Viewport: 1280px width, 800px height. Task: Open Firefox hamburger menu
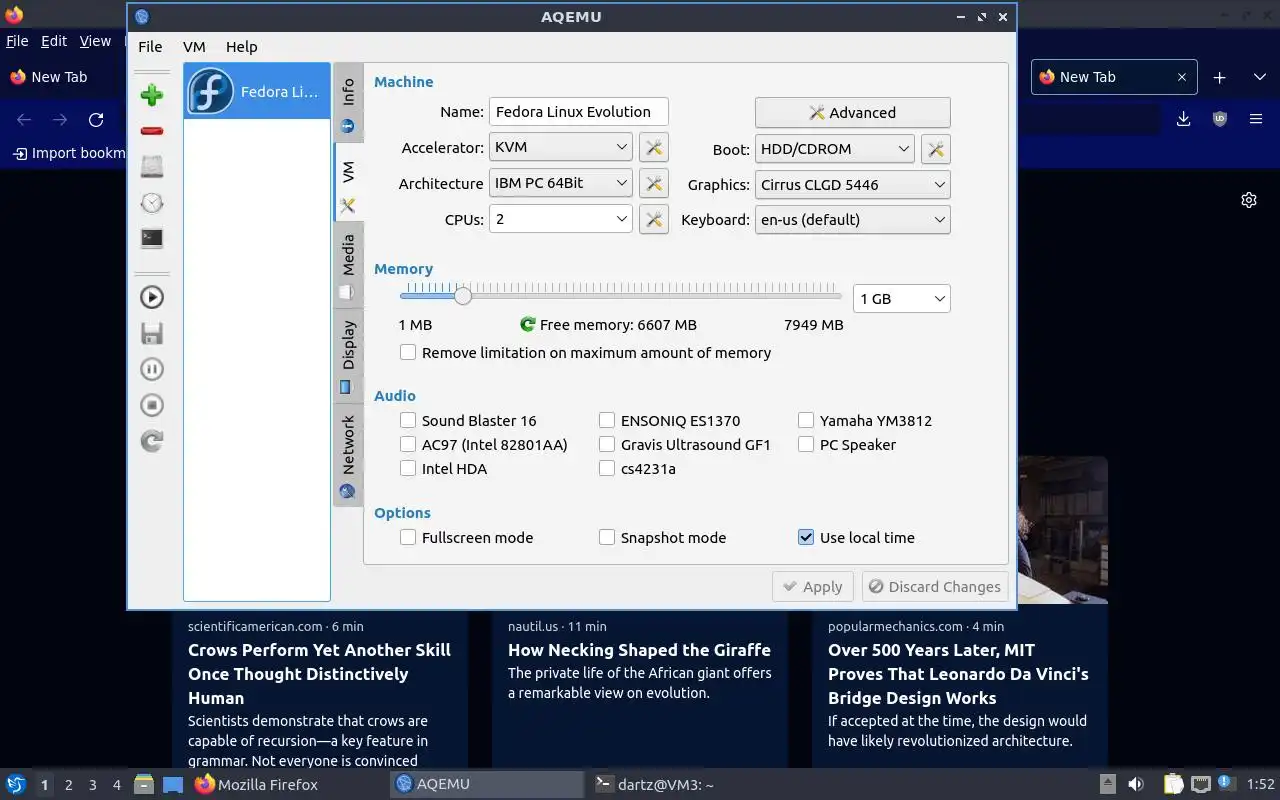point(1256,119)
